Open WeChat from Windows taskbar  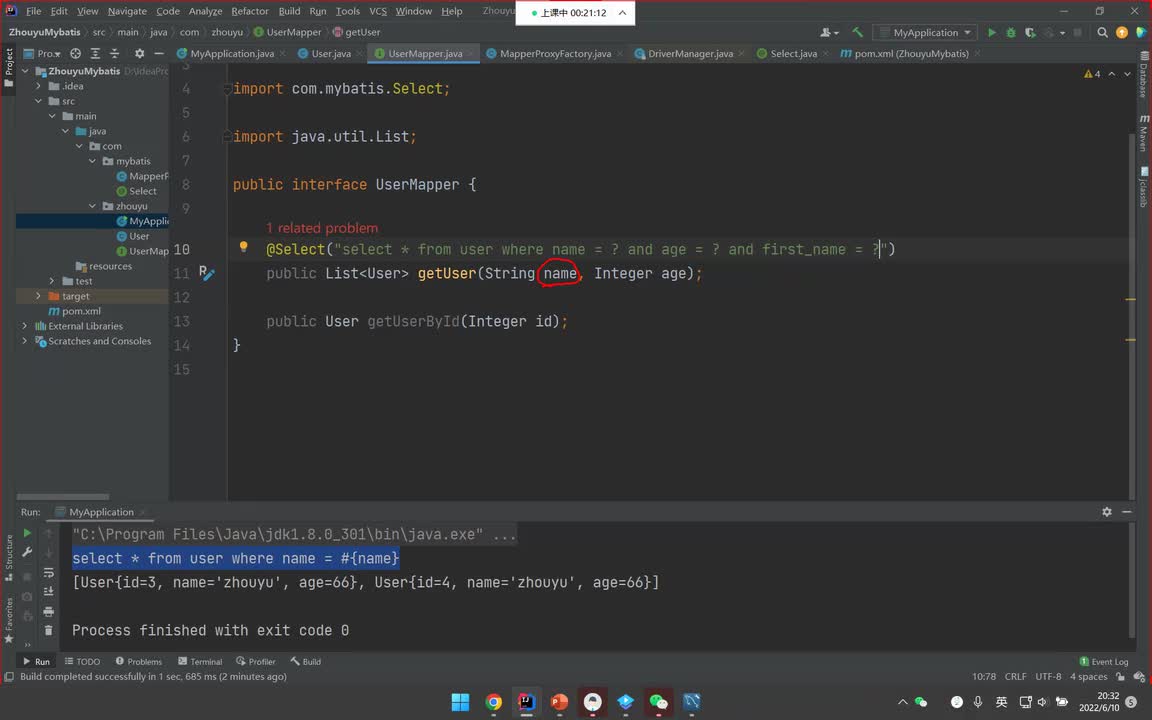pyautogui.click(x=658, y=702)
